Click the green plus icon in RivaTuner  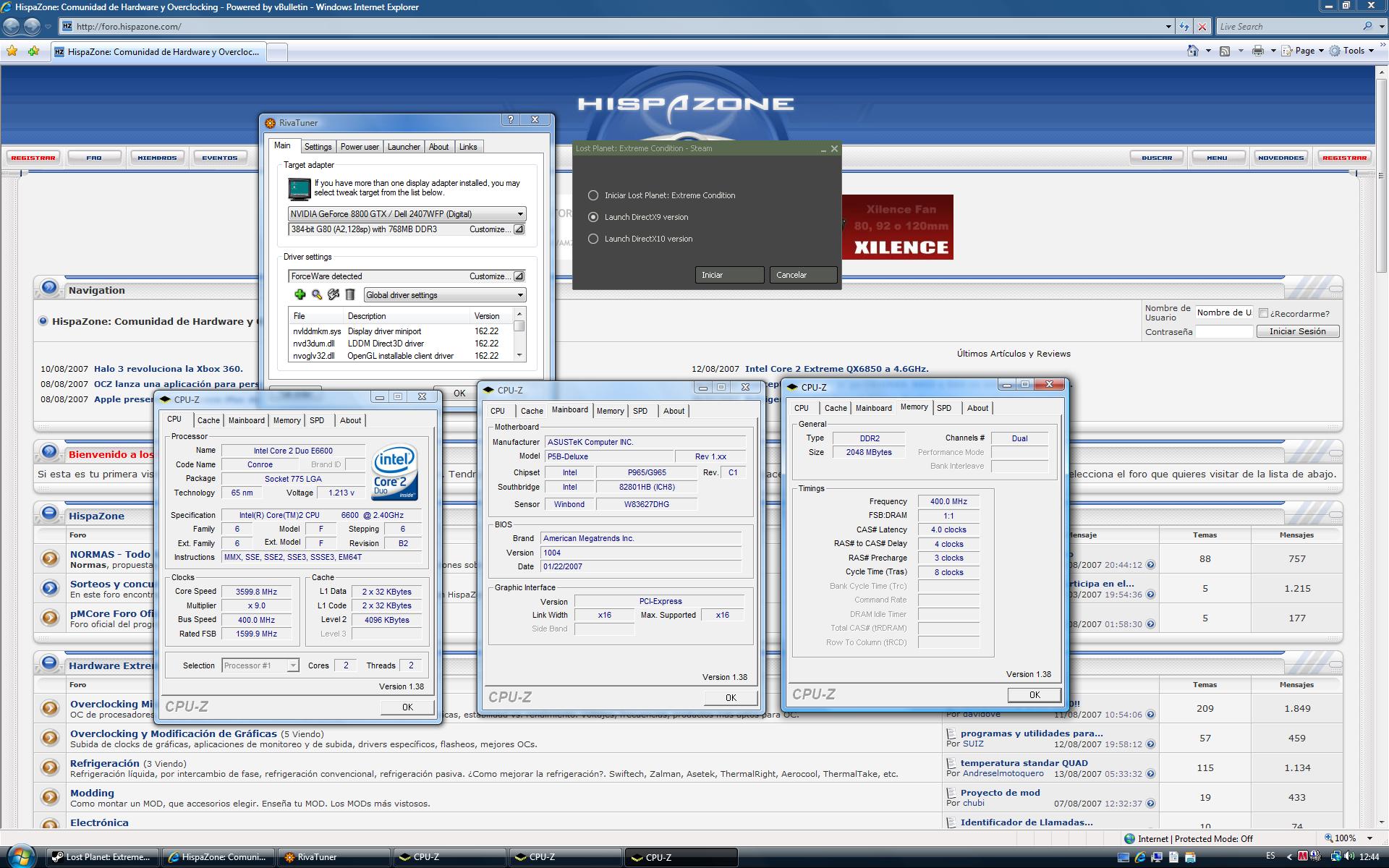(300, 294)
